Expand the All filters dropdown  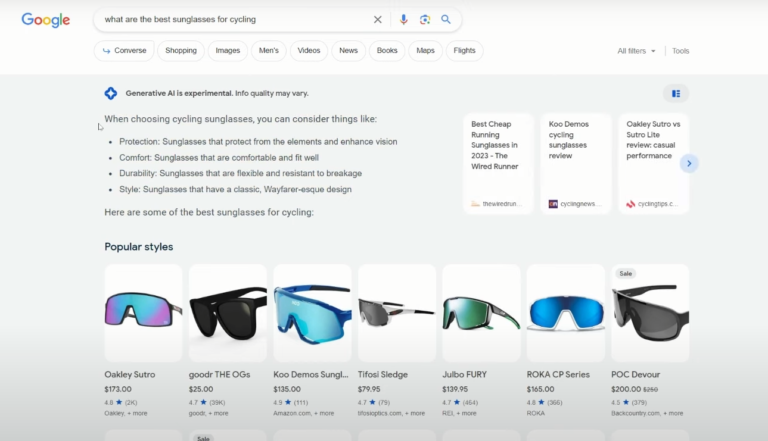click(x=637, y=50)
